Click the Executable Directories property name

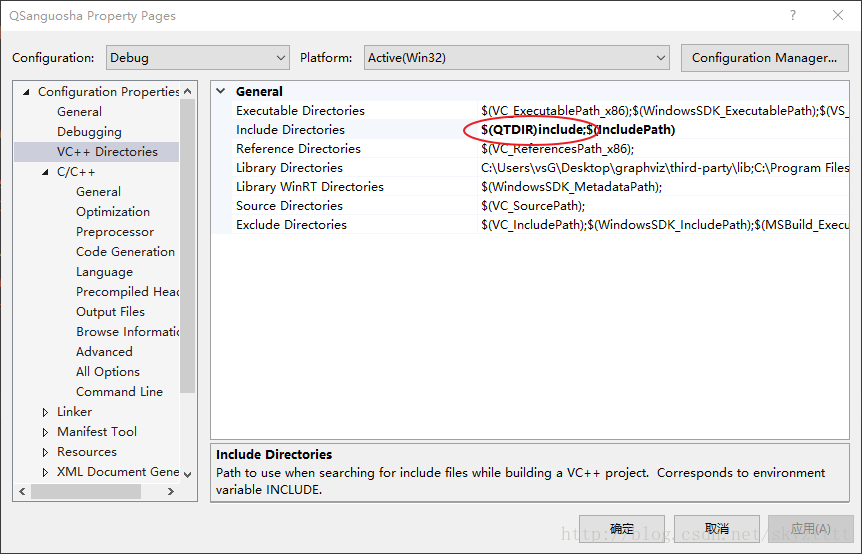pos(300,110)
